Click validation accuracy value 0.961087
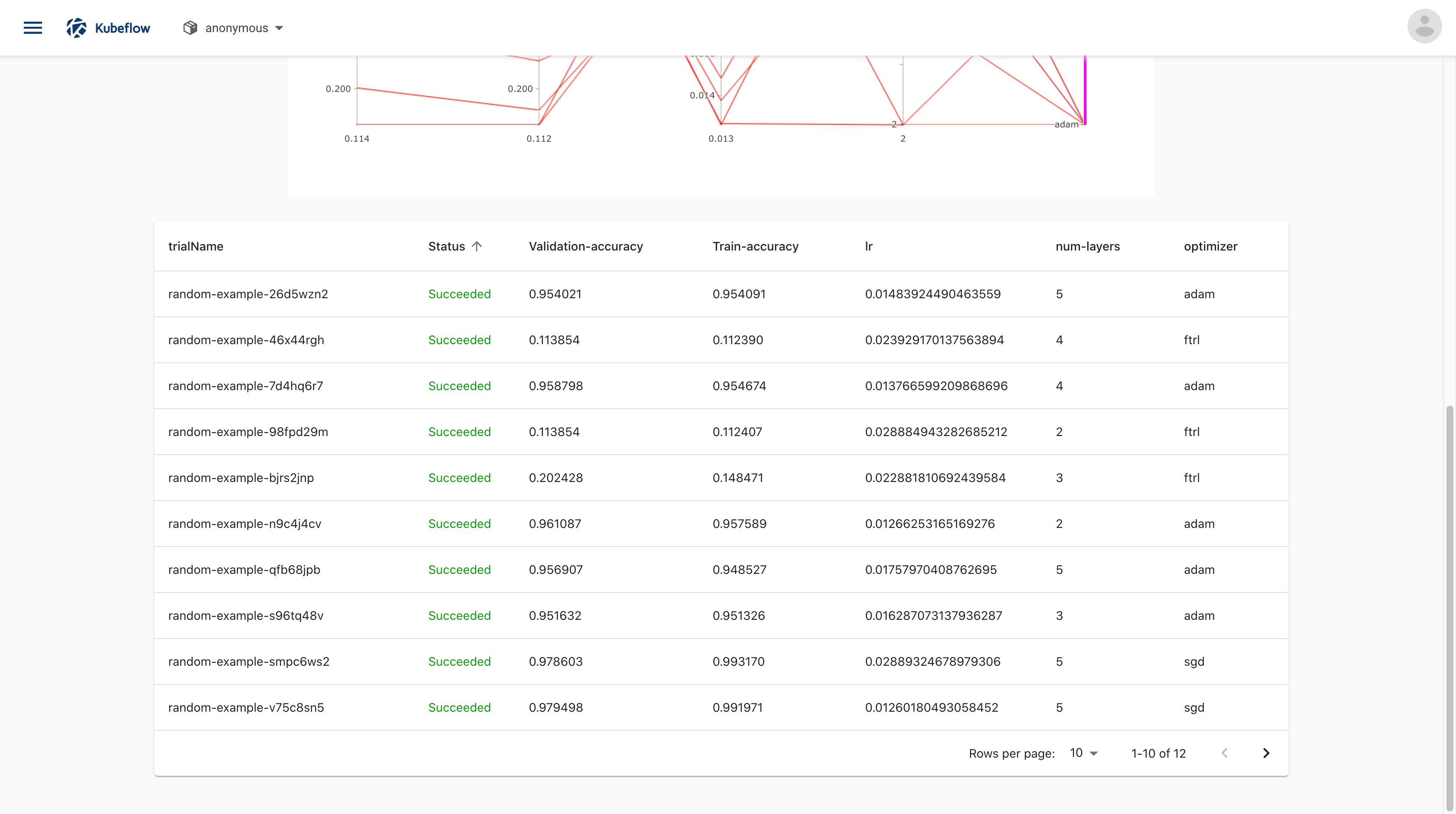Screen dimensions: 1456x814 click(555, 524)
